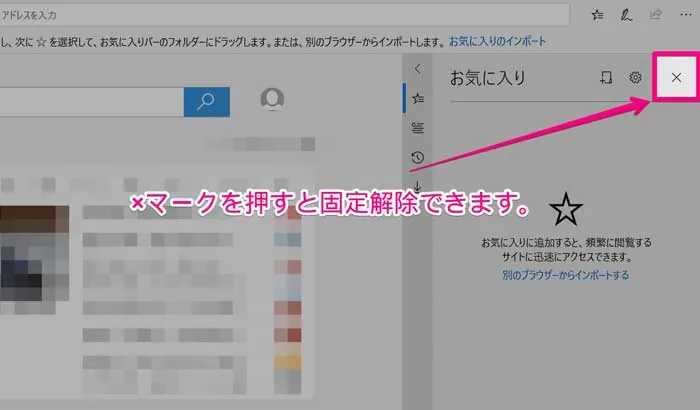Screen dimensions: 700x410
Task: Open the Hub favorites star icon in the toolbar
Action: pyautogui.click(x=597, y=15)
